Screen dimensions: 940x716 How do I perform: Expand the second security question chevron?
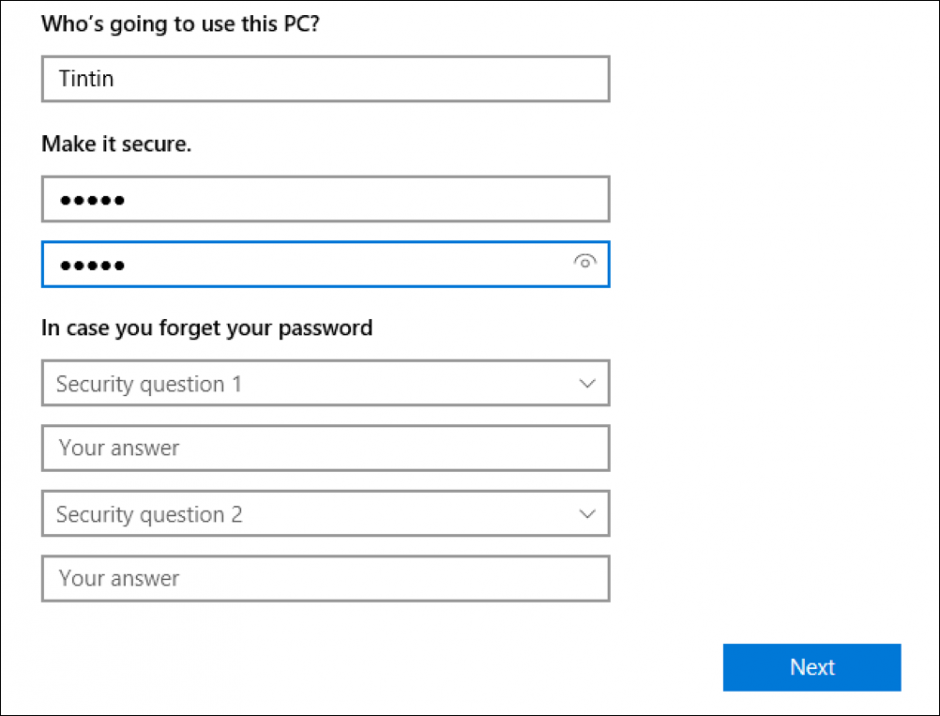tap(587, 513)
